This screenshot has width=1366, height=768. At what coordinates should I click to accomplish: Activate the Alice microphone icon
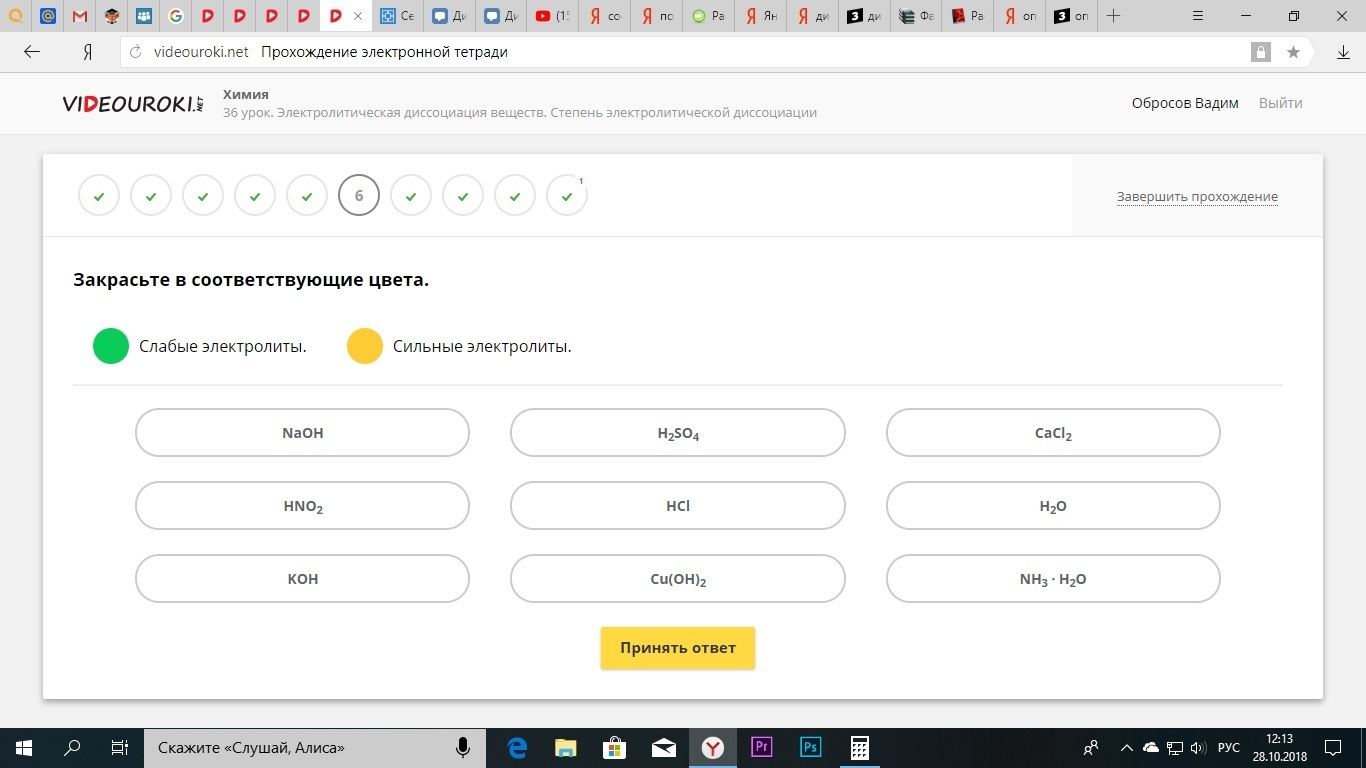pos(462,747)
